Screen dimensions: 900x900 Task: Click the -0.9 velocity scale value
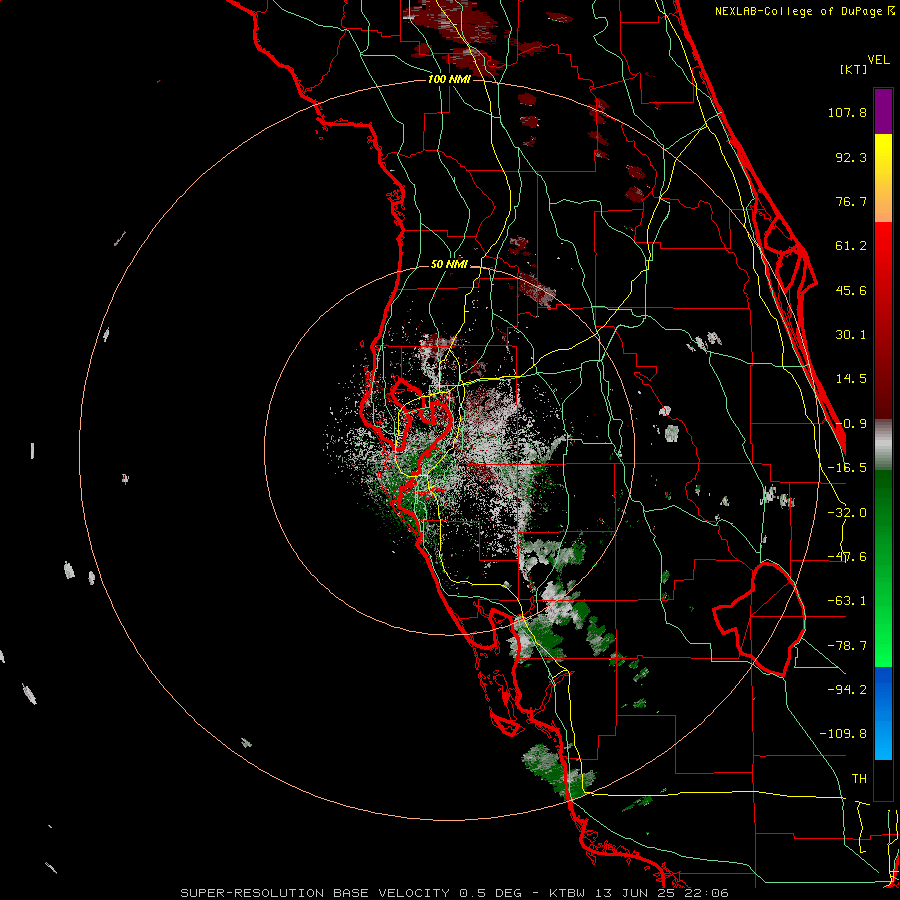pyautogui.click(x=851, y=424)
